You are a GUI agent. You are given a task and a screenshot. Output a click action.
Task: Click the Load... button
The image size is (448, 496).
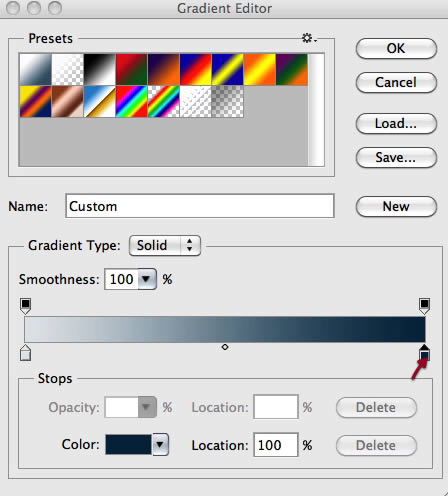(x=396, y=123)
